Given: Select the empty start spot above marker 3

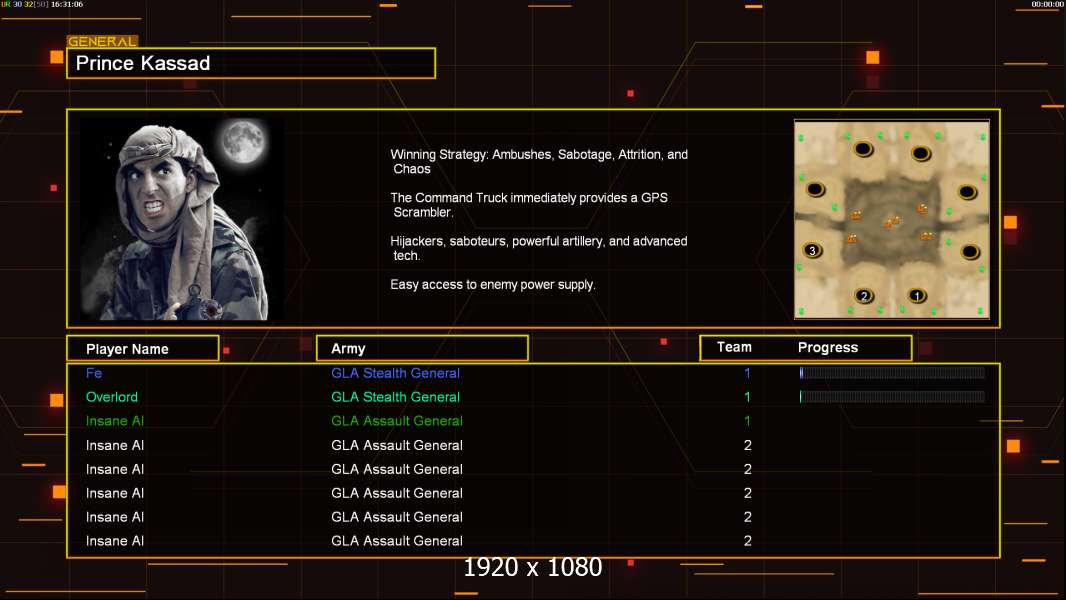Looking at the screenshot, I should (x=815, y=190).
